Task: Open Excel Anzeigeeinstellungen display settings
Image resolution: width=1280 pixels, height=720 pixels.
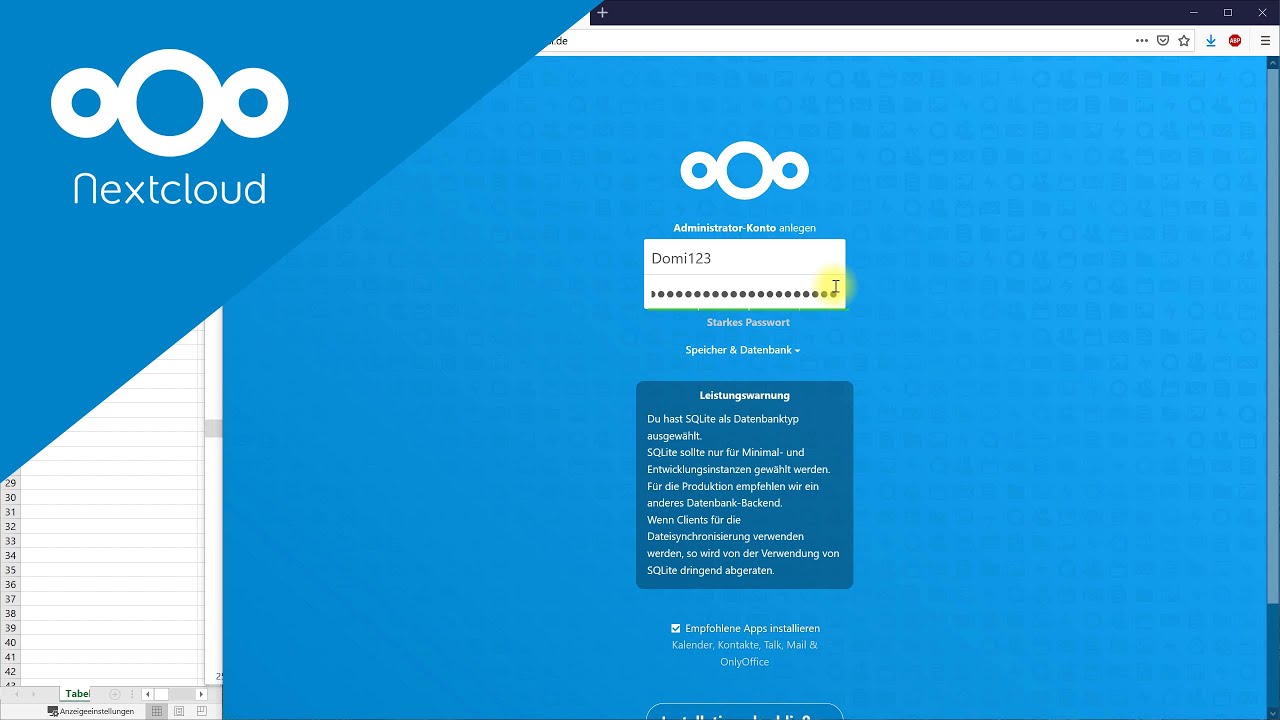Action: (x=91, y=711)
